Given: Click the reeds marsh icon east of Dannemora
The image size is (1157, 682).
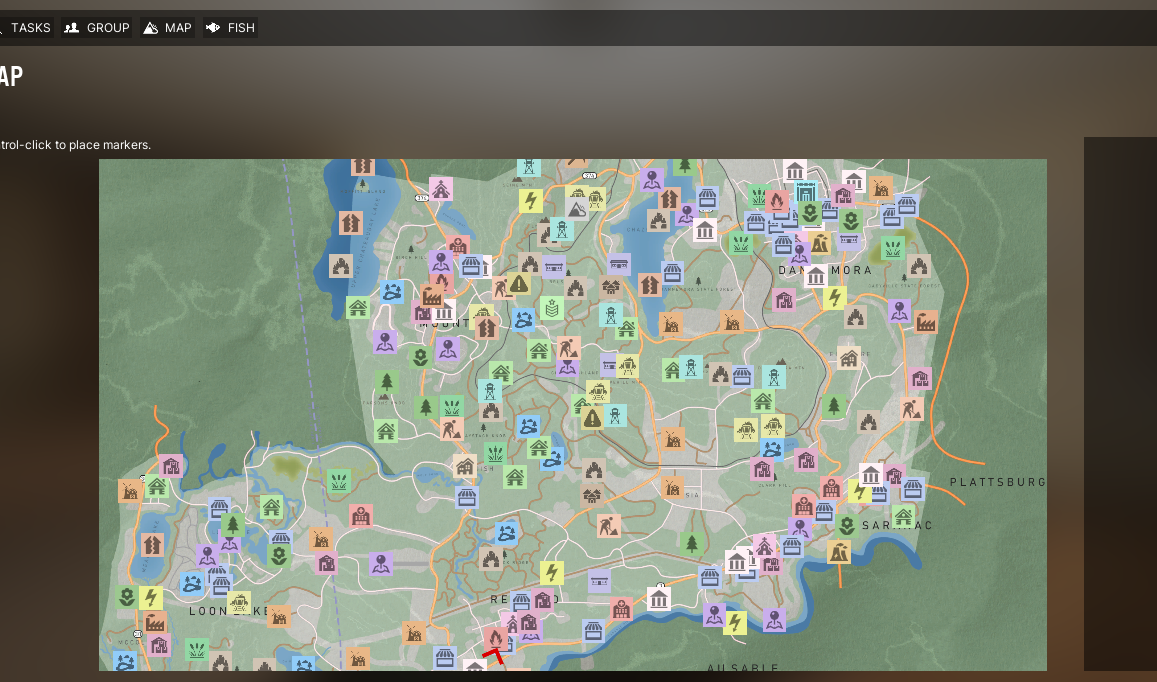Looking at the screenshot, I should click(x=893, y=248).
